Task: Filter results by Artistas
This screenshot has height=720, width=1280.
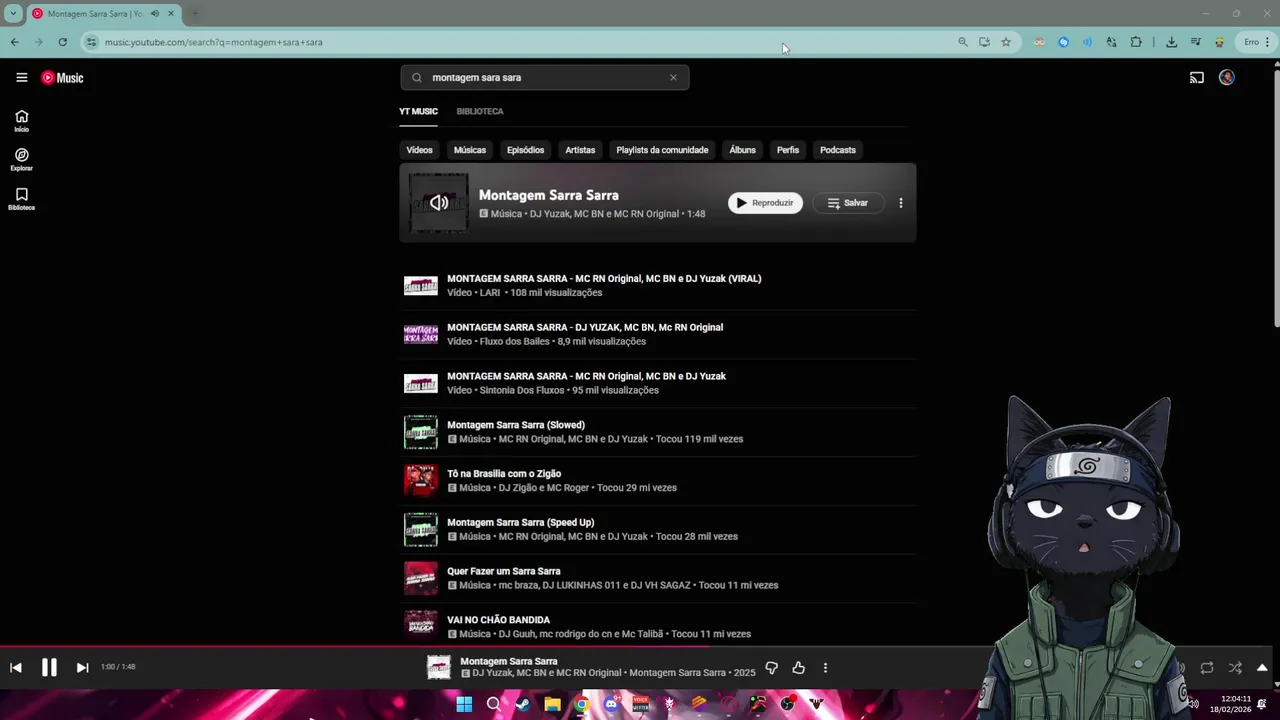Action: [x=580, y=150]
